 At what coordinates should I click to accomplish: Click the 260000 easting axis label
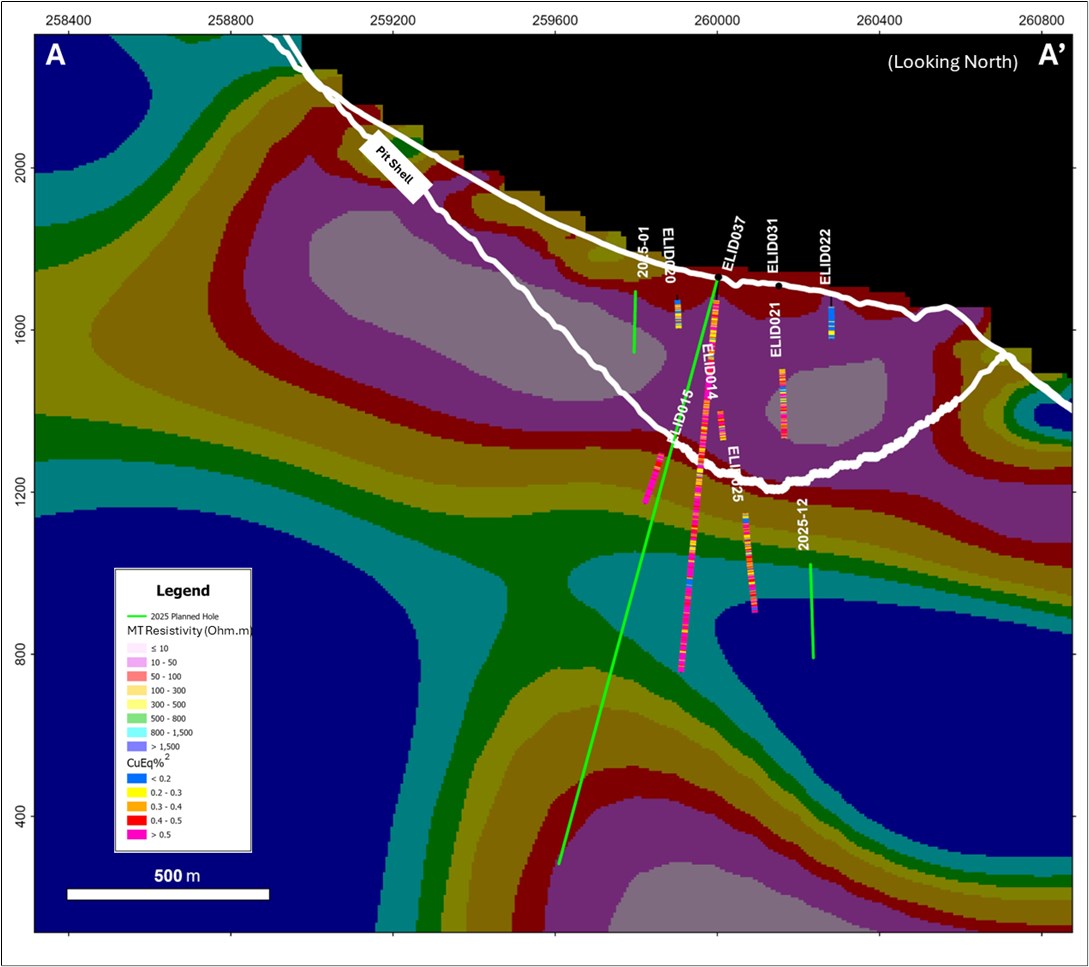click(716, 19)
